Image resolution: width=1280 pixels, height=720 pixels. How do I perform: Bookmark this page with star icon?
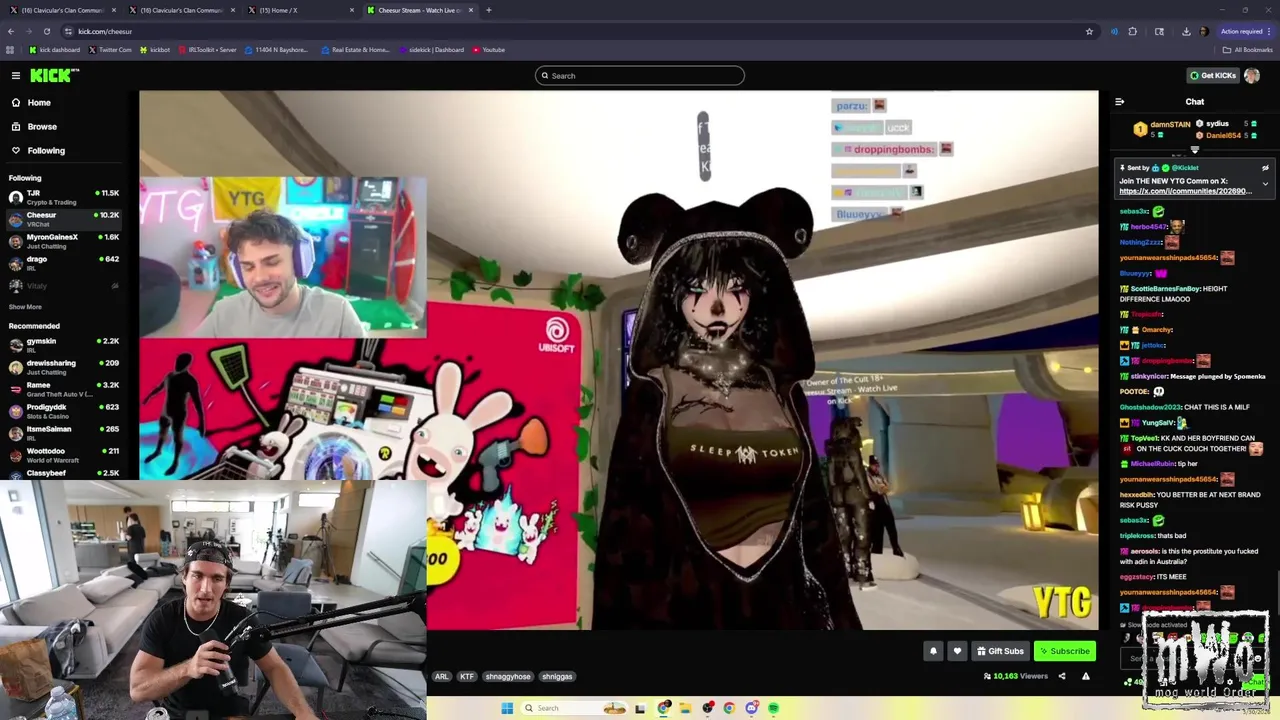[1089, 31]
